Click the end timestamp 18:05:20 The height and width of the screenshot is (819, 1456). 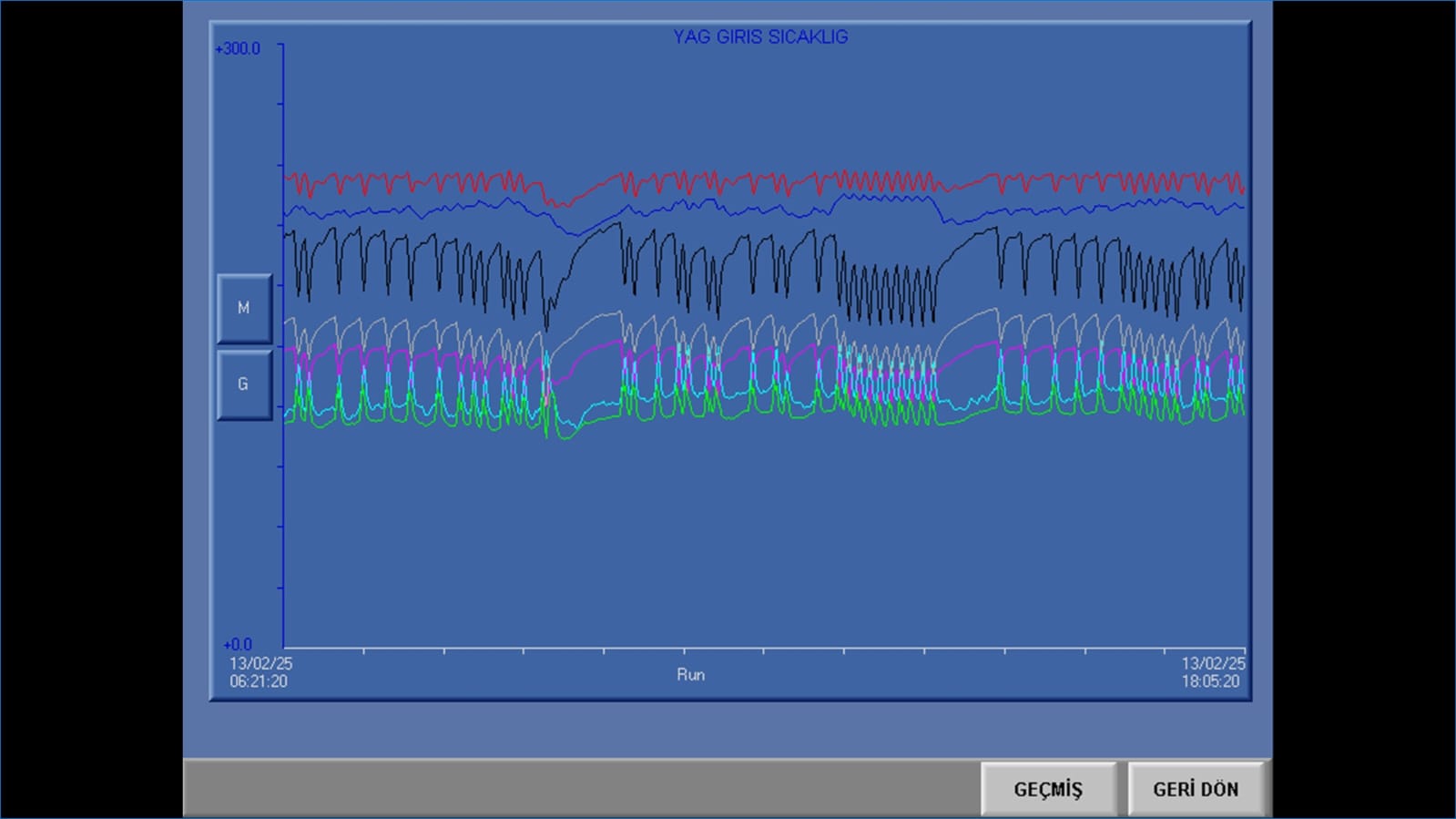(1210, 681)
